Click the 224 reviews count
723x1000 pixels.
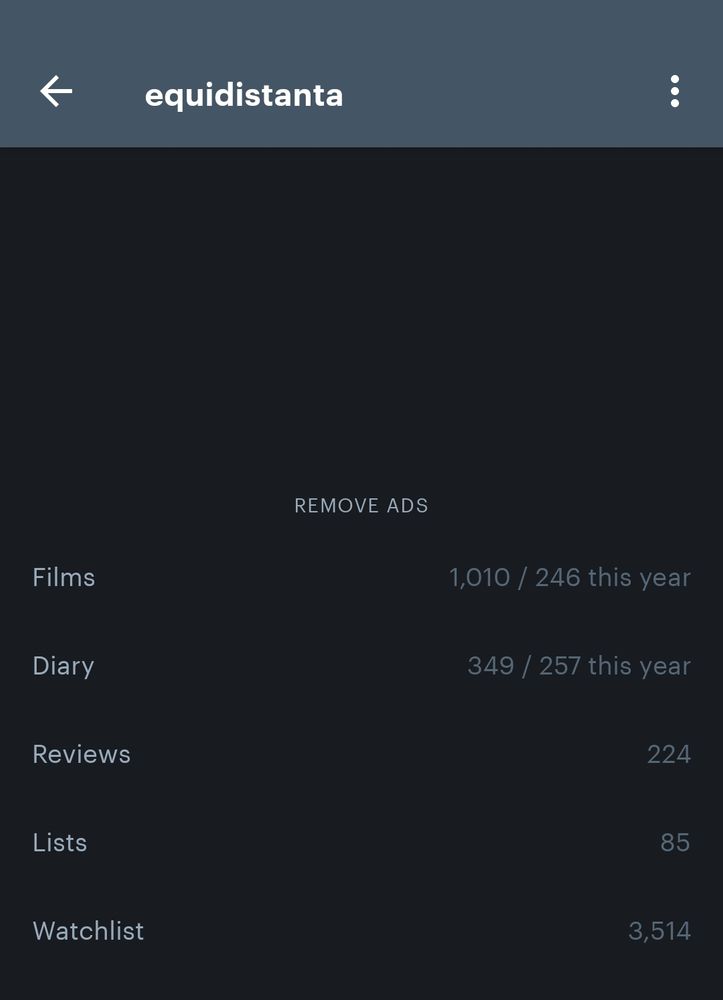pyautogui.click(x=668, y=754)
